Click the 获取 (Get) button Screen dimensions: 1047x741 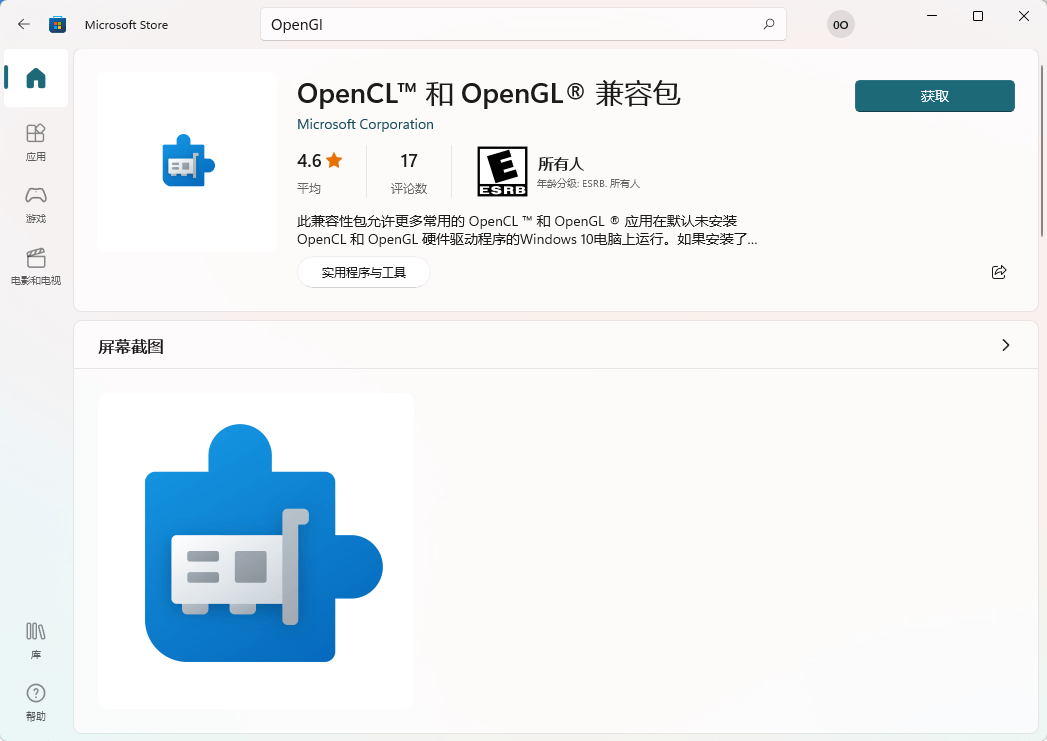(933, 96)
